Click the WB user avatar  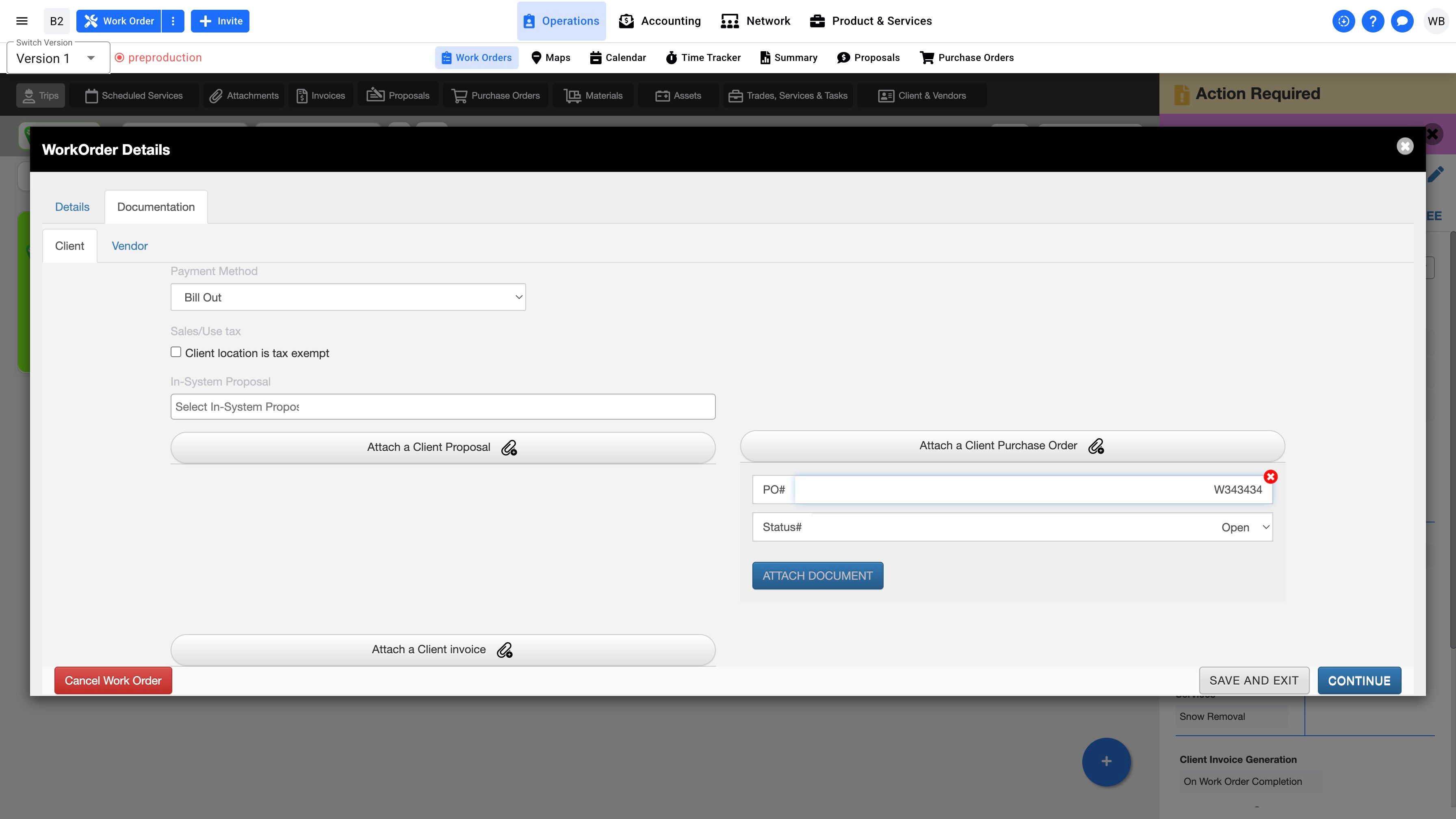pos(1436,21)
